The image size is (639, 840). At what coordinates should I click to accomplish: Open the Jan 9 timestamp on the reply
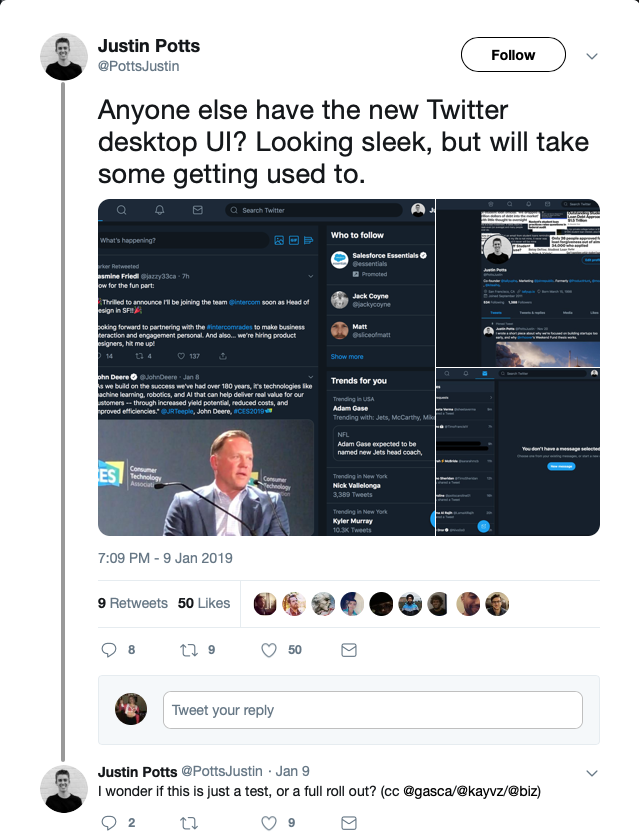[x=289, y=771]
